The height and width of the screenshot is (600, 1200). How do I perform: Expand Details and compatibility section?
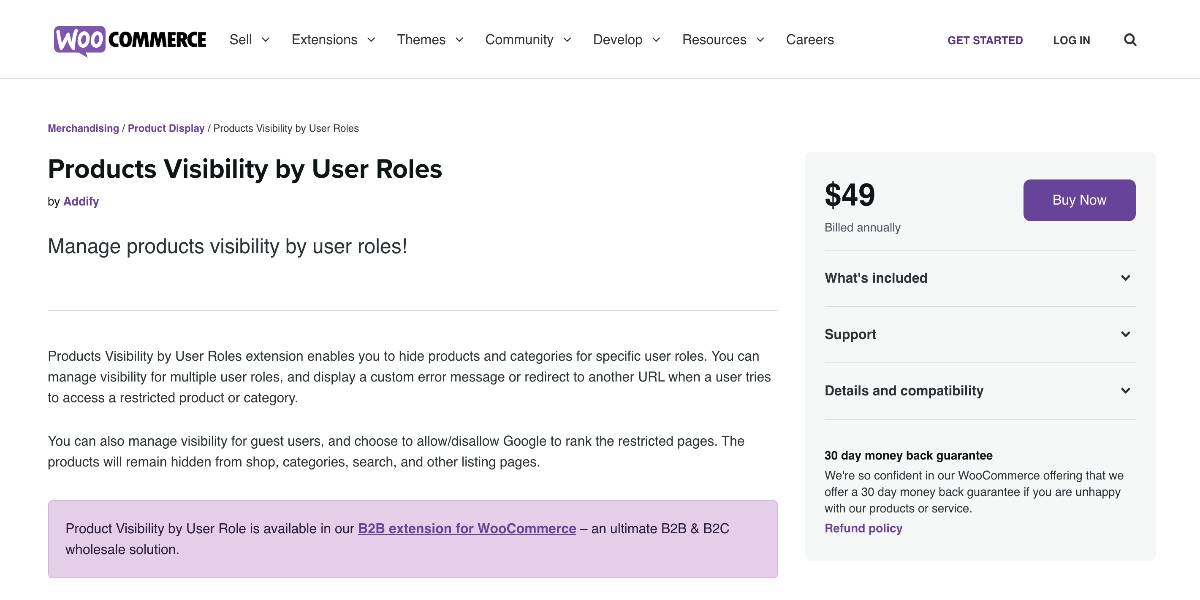point(980,390)
